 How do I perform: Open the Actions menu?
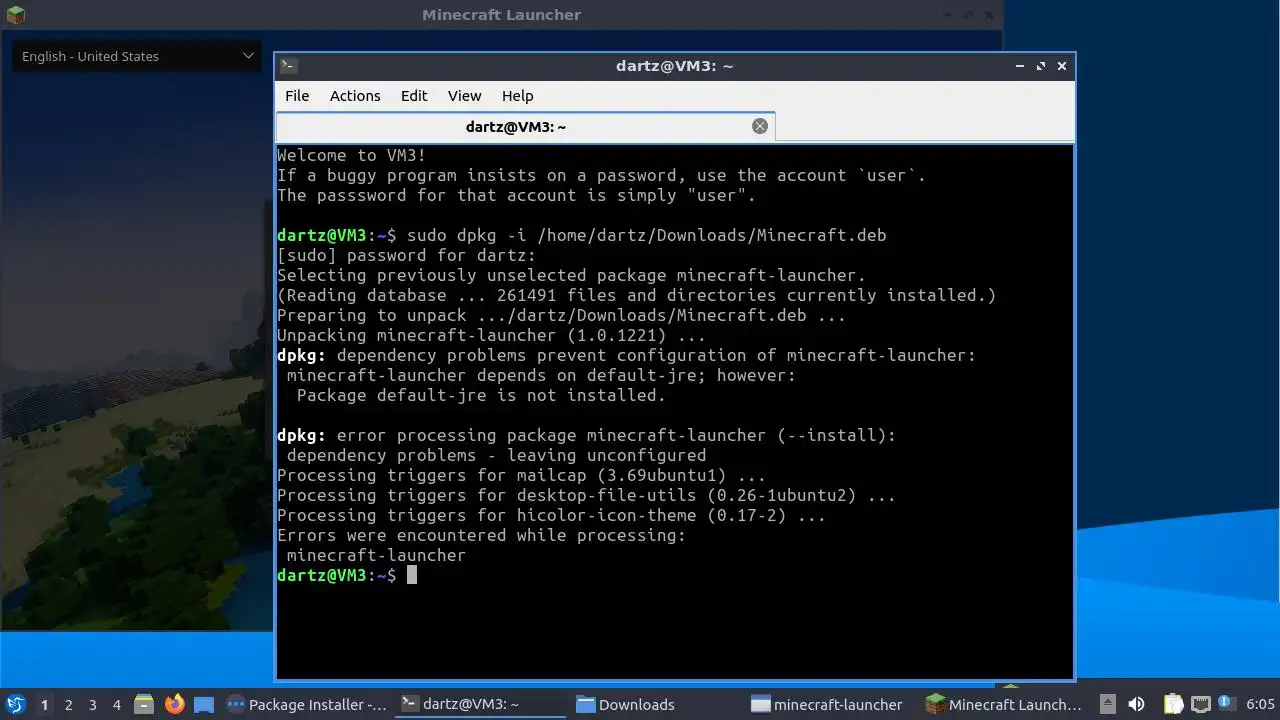pyautogui.click(x=355, y=96)
